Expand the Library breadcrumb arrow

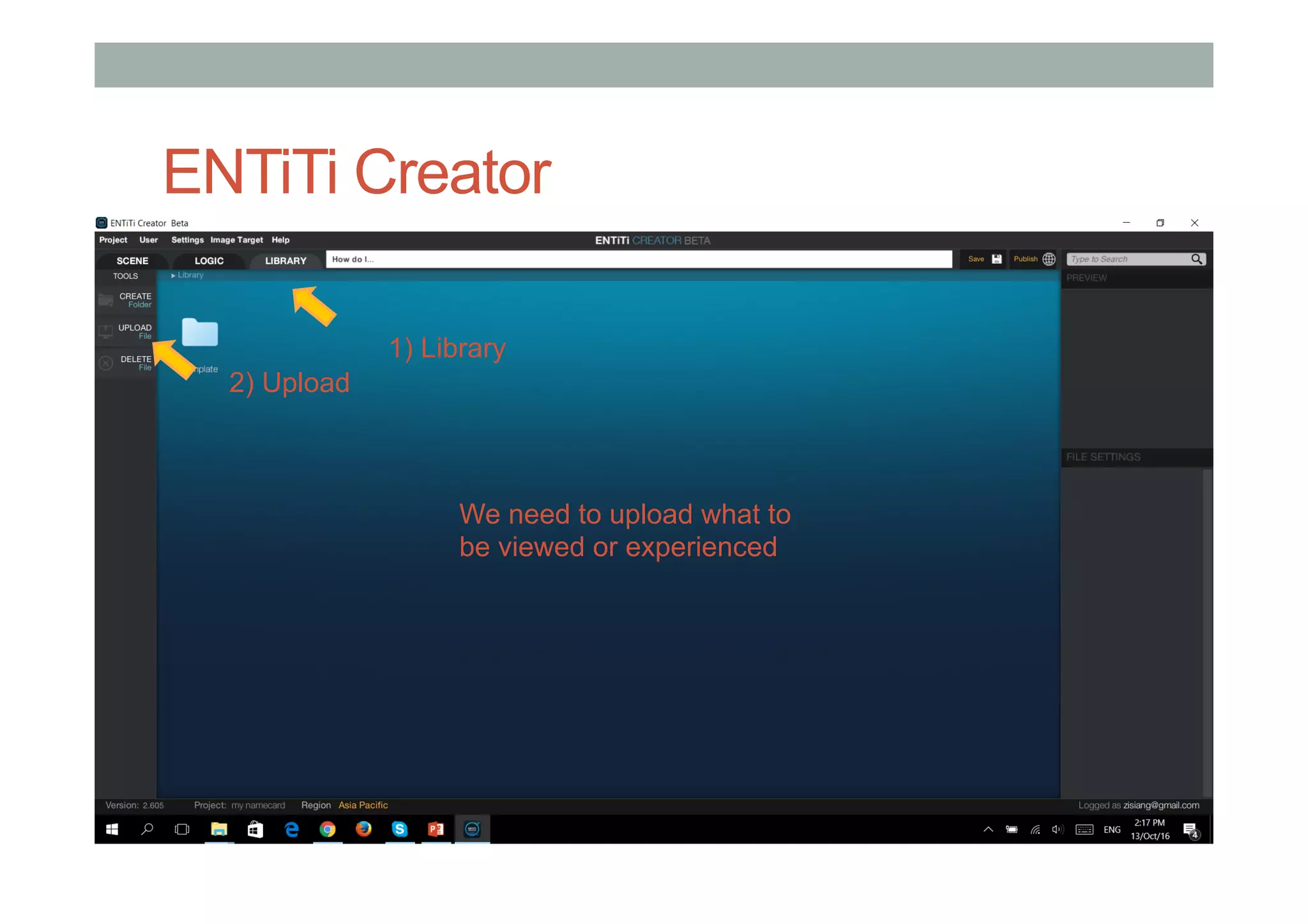pos(173,275)
